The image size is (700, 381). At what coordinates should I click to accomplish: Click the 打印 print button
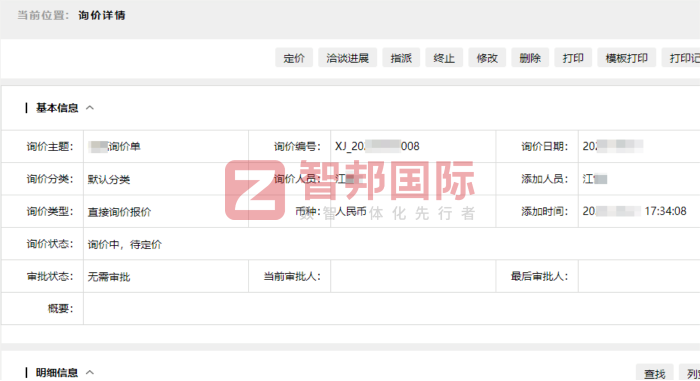coord(573,58)
